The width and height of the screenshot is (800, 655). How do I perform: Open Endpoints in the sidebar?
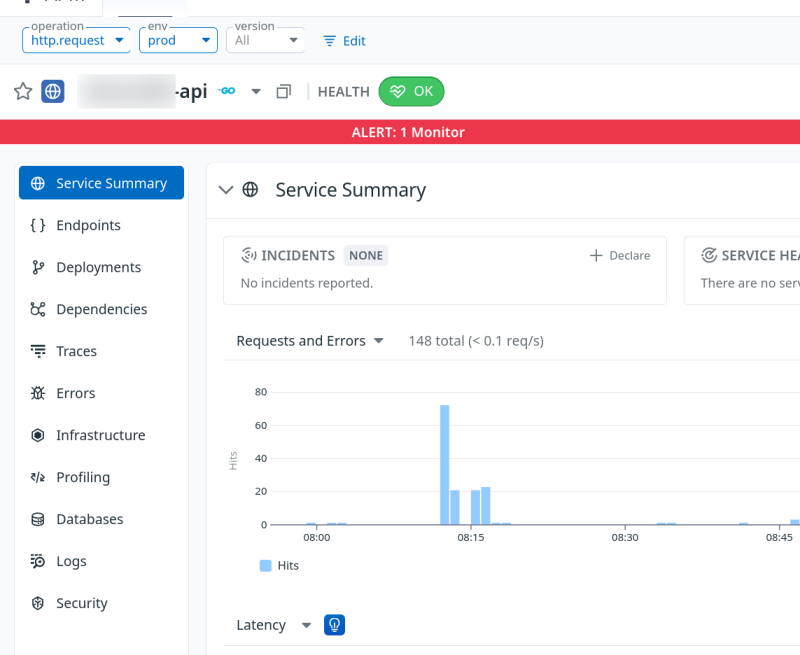tap(88, 225)
